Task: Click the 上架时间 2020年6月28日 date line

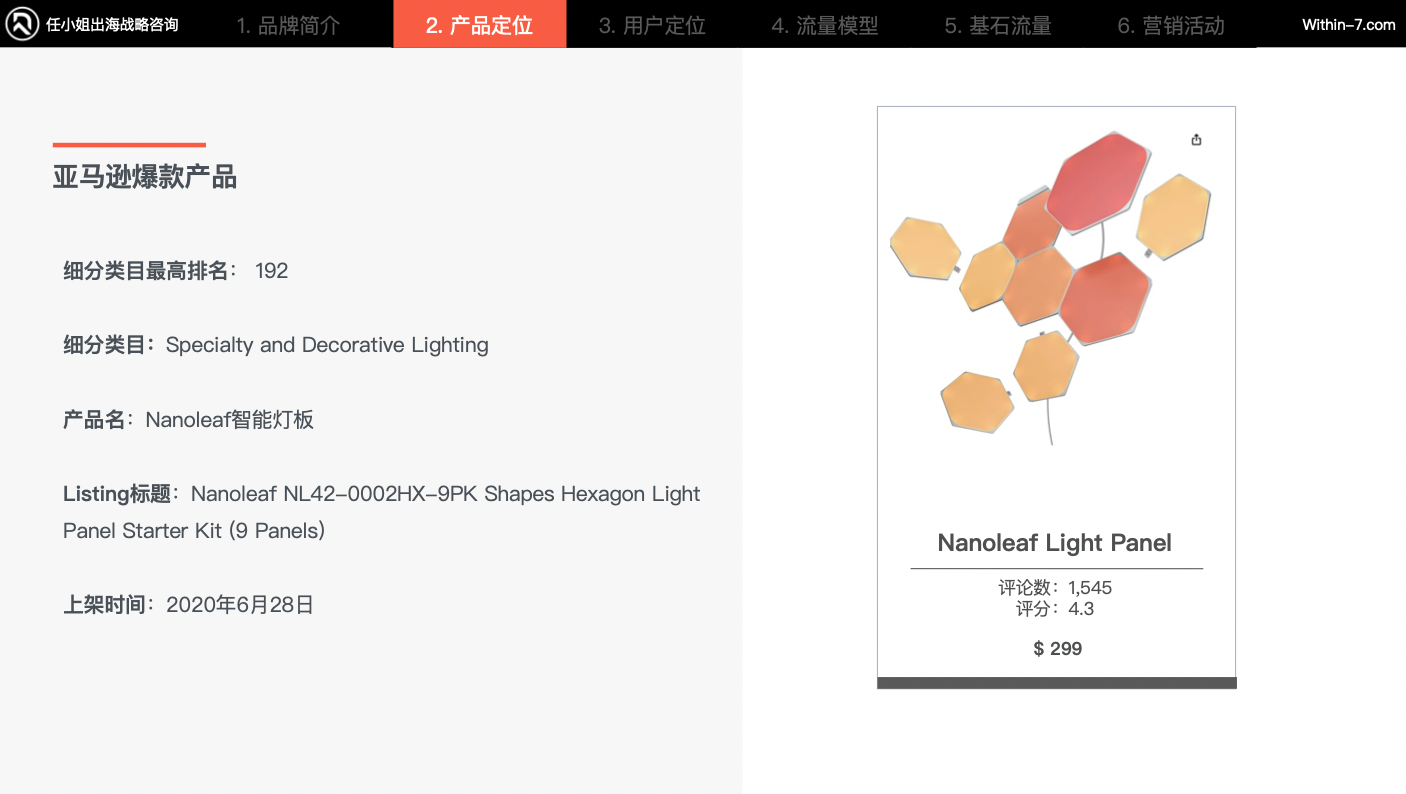Action: [x=189, y=605]
